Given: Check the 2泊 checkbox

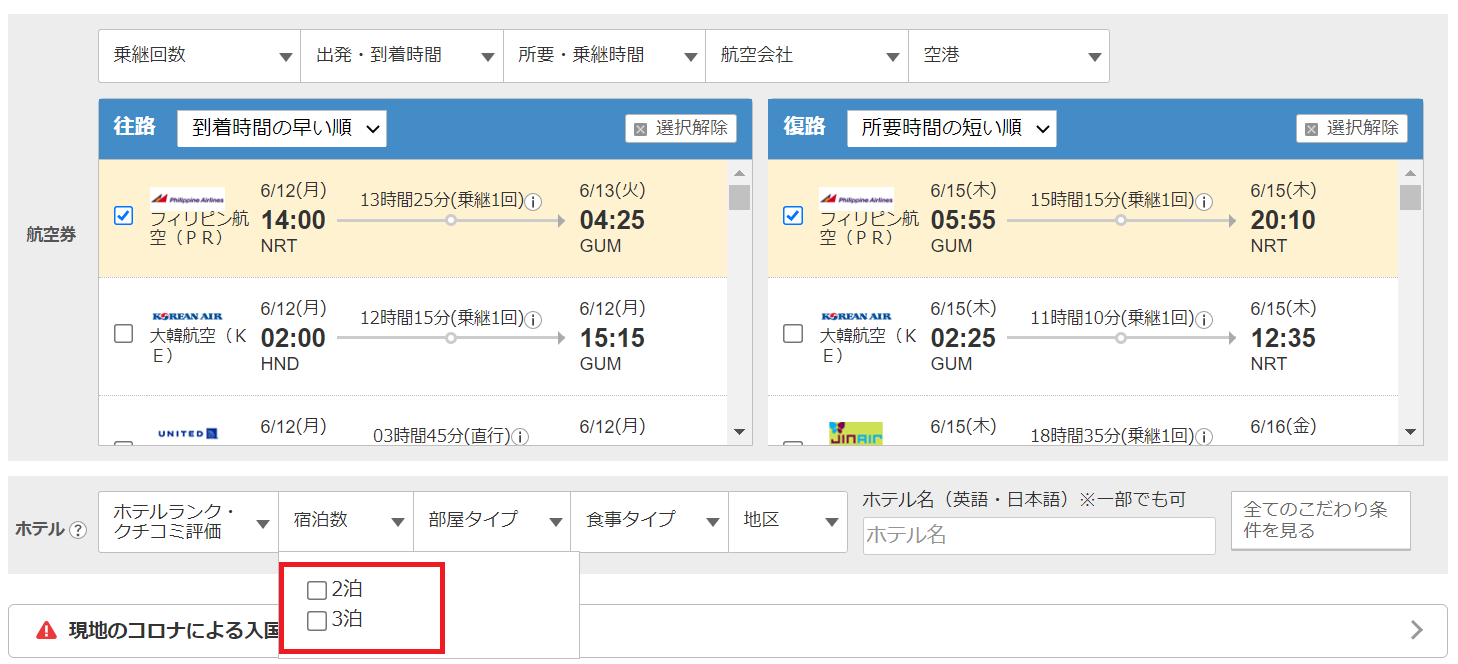Looking at the screenshot, I should click(317, 590).
